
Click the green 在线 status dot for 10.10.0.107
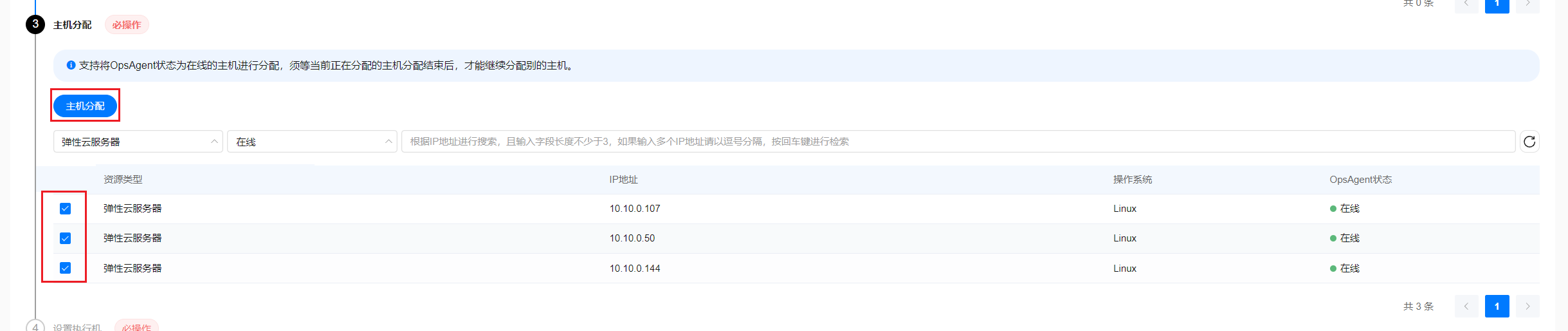1333,209
